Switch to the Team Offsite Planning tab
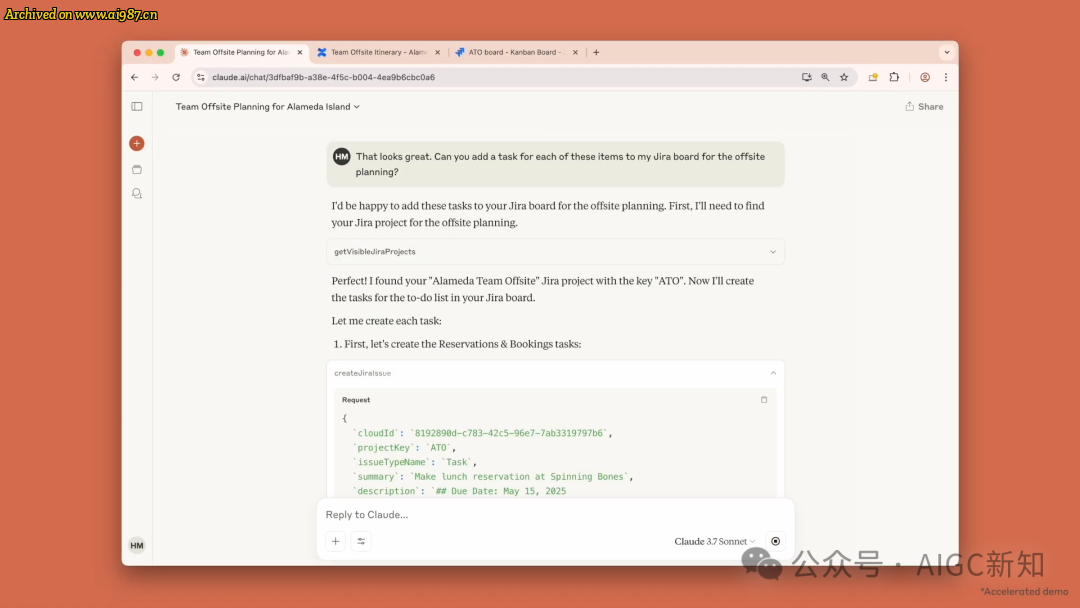 pyautogui.click(x=240, y=52)
